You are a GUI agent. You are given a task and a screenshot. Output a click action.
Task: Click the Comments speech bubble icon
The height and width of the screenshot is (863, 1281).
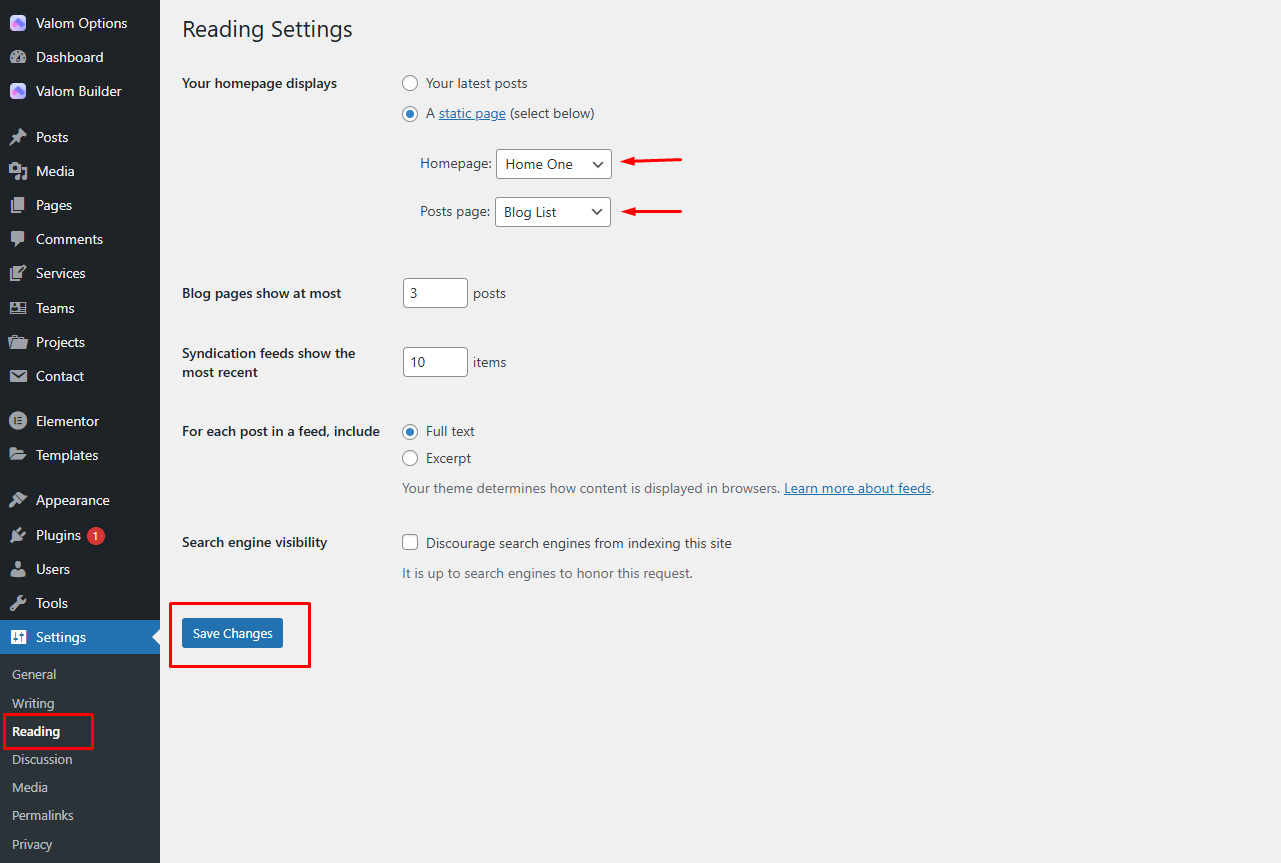pos(18,239)
